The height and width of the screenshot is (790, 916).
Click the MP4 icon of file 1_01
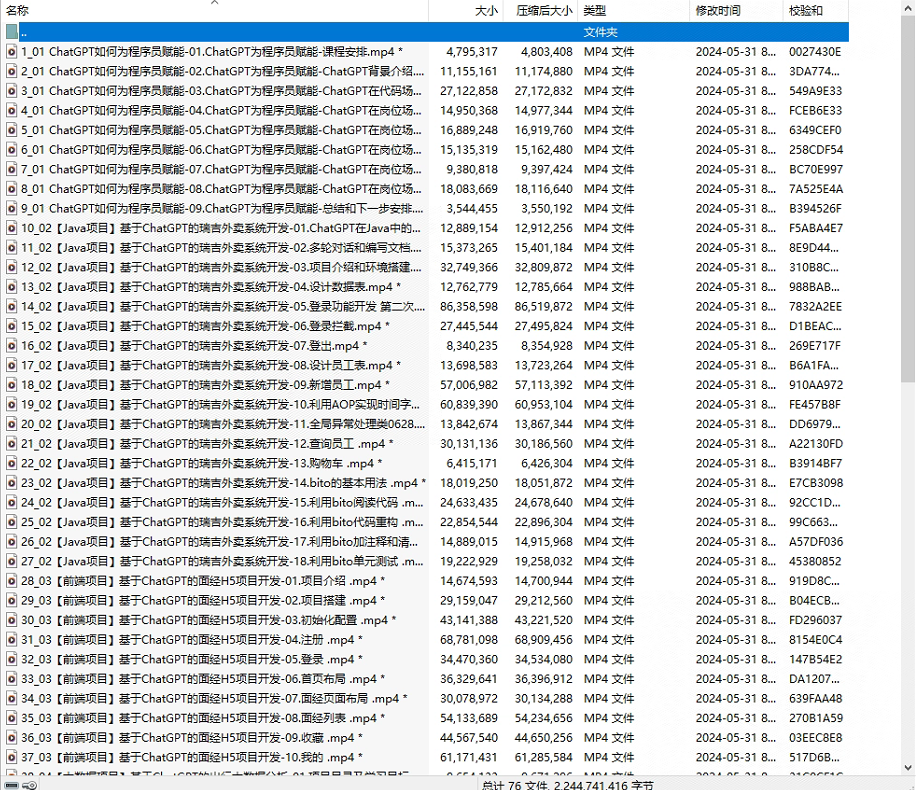(x=11, y=51)
